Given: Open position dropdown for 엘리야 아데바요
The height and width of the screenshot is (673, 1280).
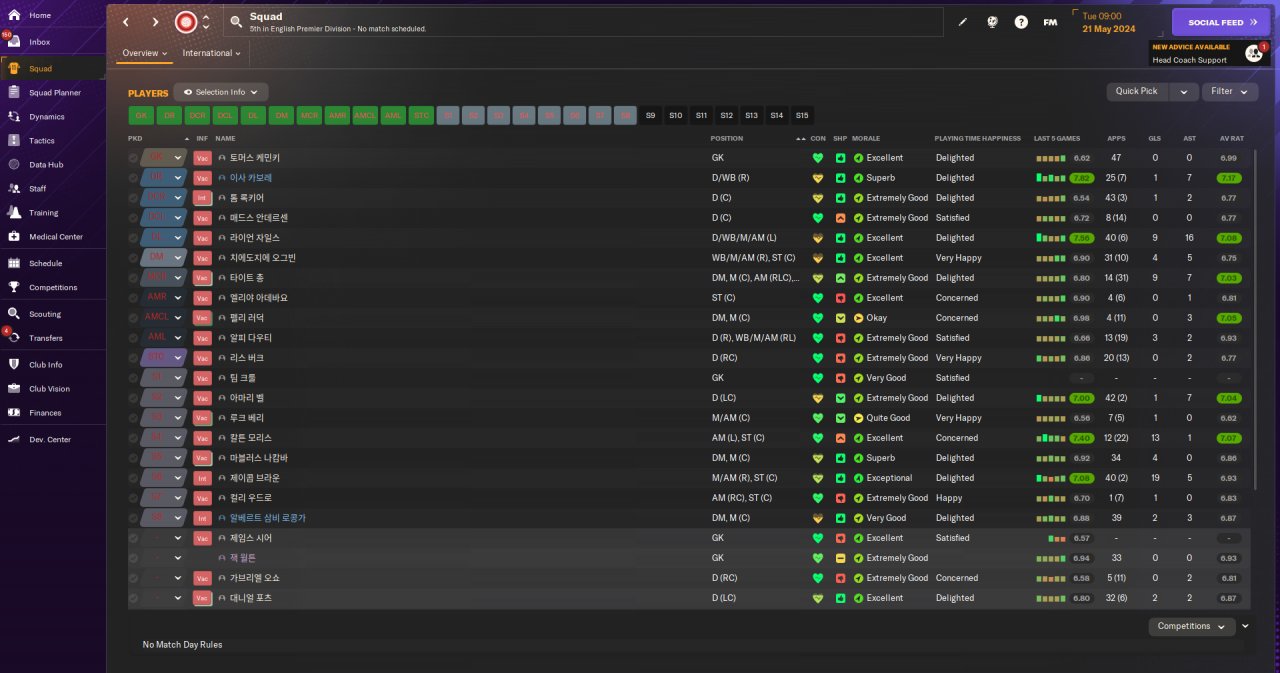Looking at the screenshot, I should pos(164,298).
